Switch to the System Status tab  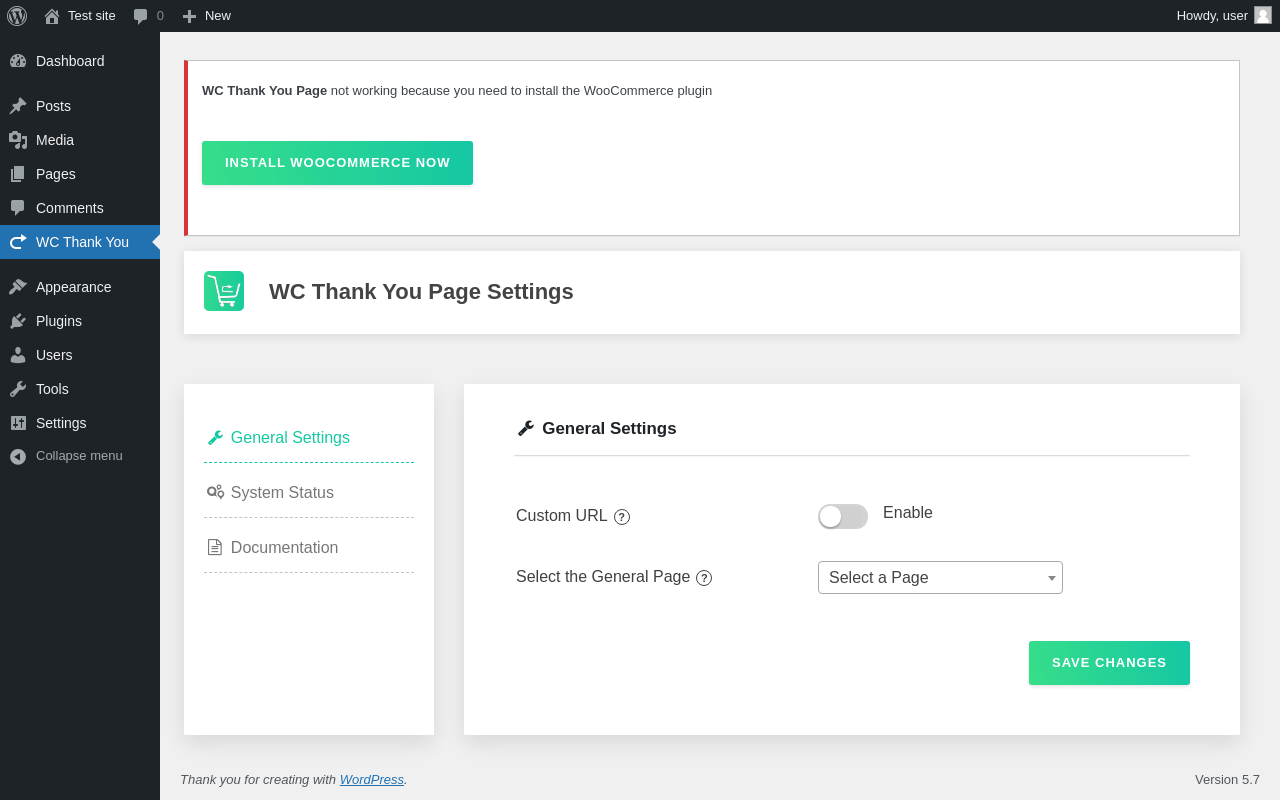(309, 493)
